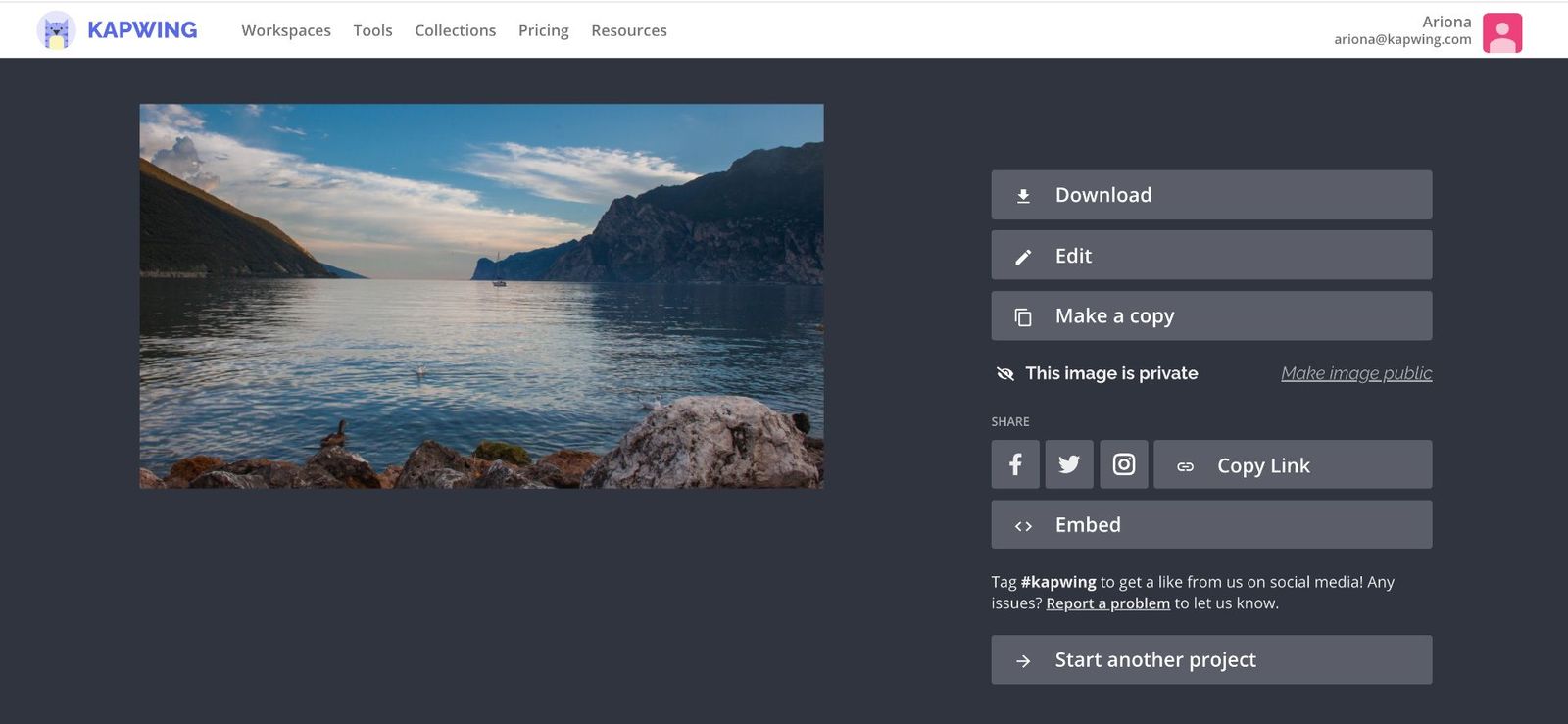
Task: Go to the Pricing page
Action: click(543, 30)
